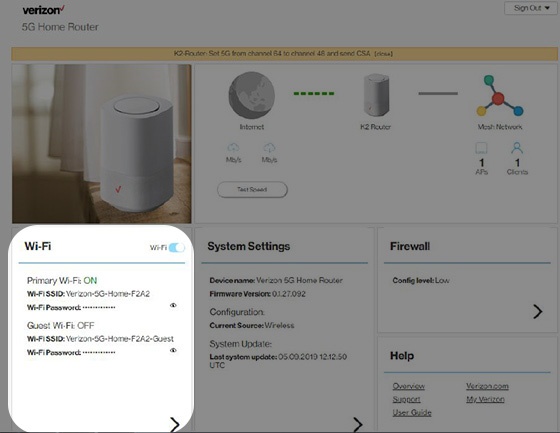
Task: Click the upload speed cloud icon
Action: click(269, 147)
